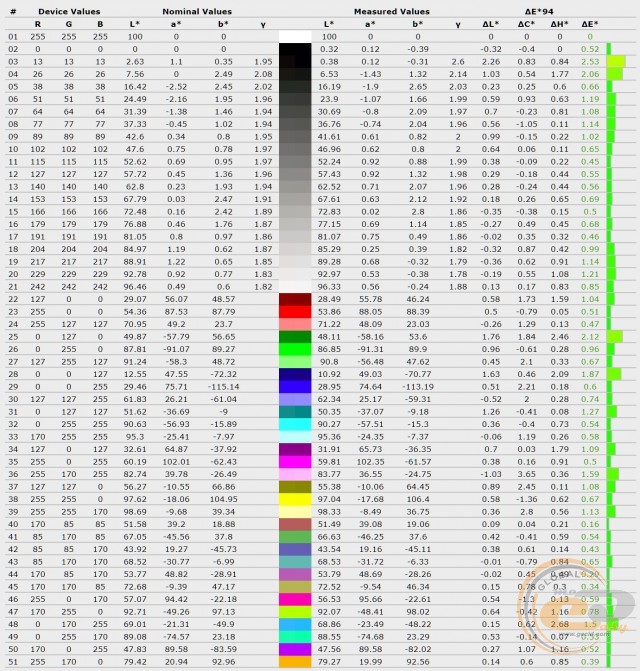Click the ΔE* value 2.12 in row 25
The width and height of the screenshot is (640, 671).
tap(590, 337)
